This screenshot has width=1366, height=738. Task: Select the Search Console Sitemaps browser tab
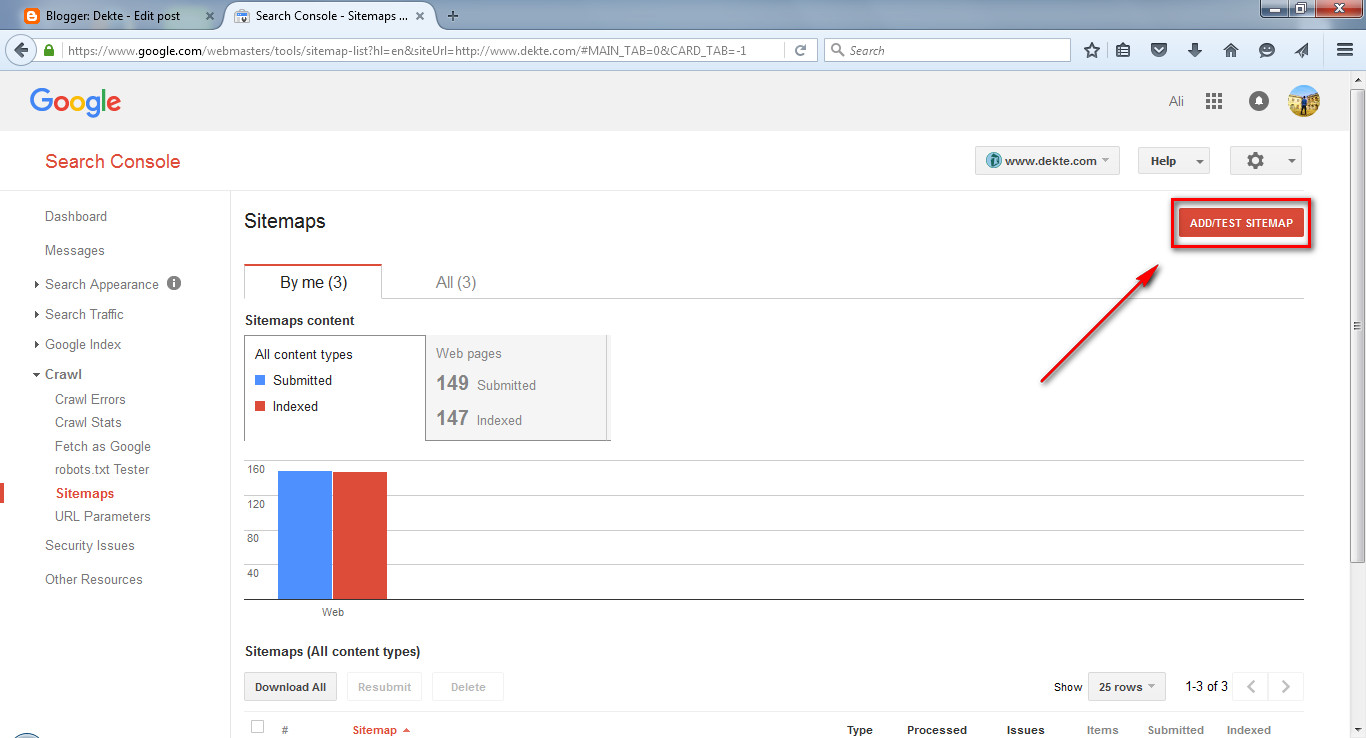pyautogui.click(x=331, y=16)
